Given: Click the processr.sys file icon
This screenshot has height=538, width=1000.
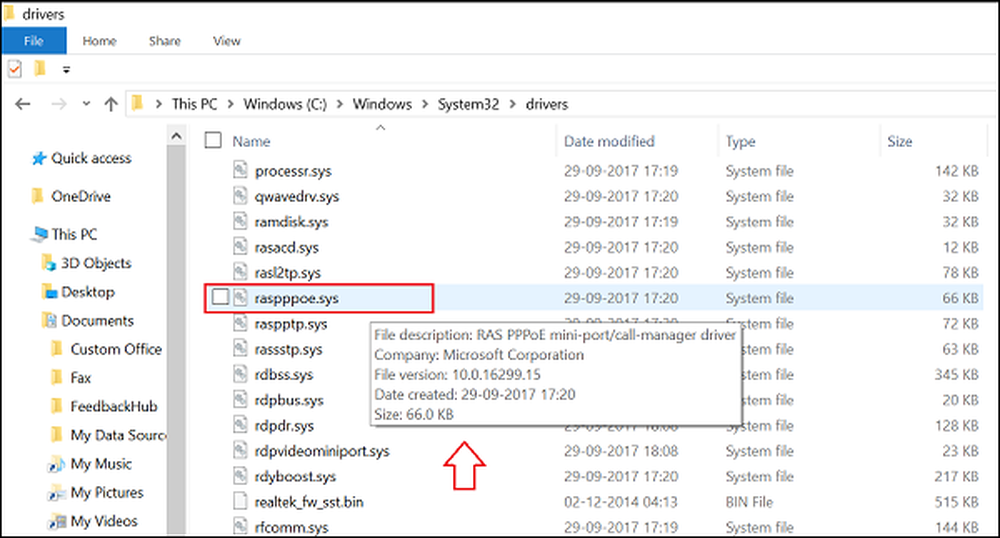Looking at the screenshot, I should (240, 171).
